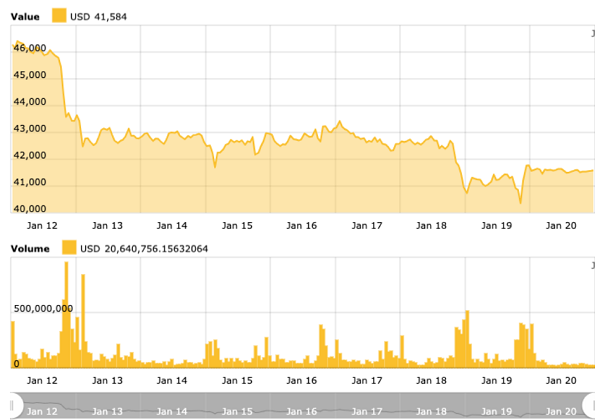Click the Value legend yellow marker

click(59, 16)
